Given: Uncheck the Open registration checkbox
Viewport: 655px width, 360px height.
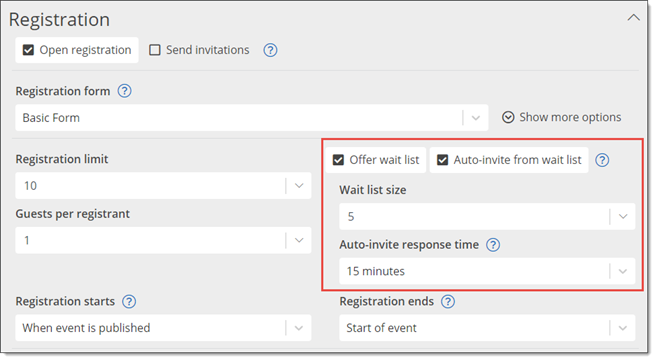Looking at the screenshot, I should tap(28, 50).
